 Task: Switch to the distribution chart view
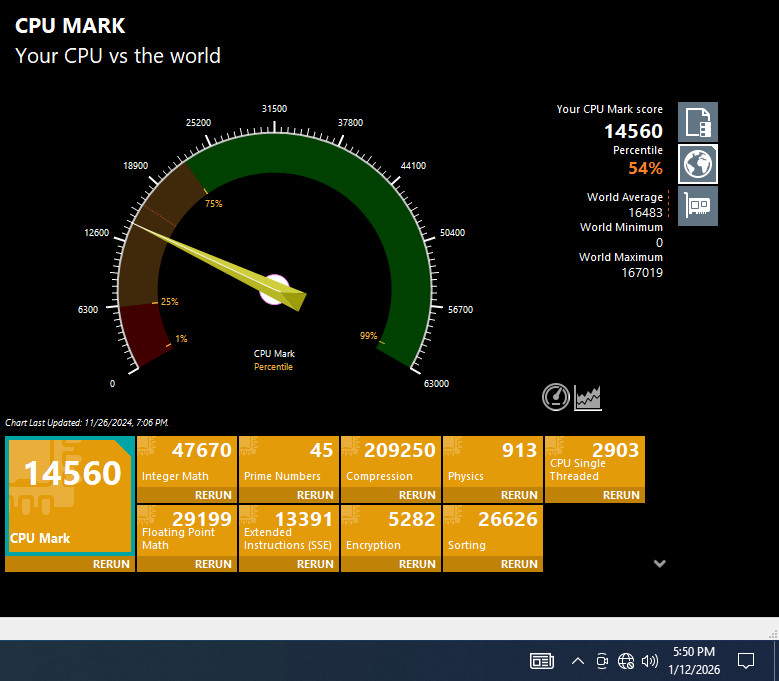(x=588, y=397)
